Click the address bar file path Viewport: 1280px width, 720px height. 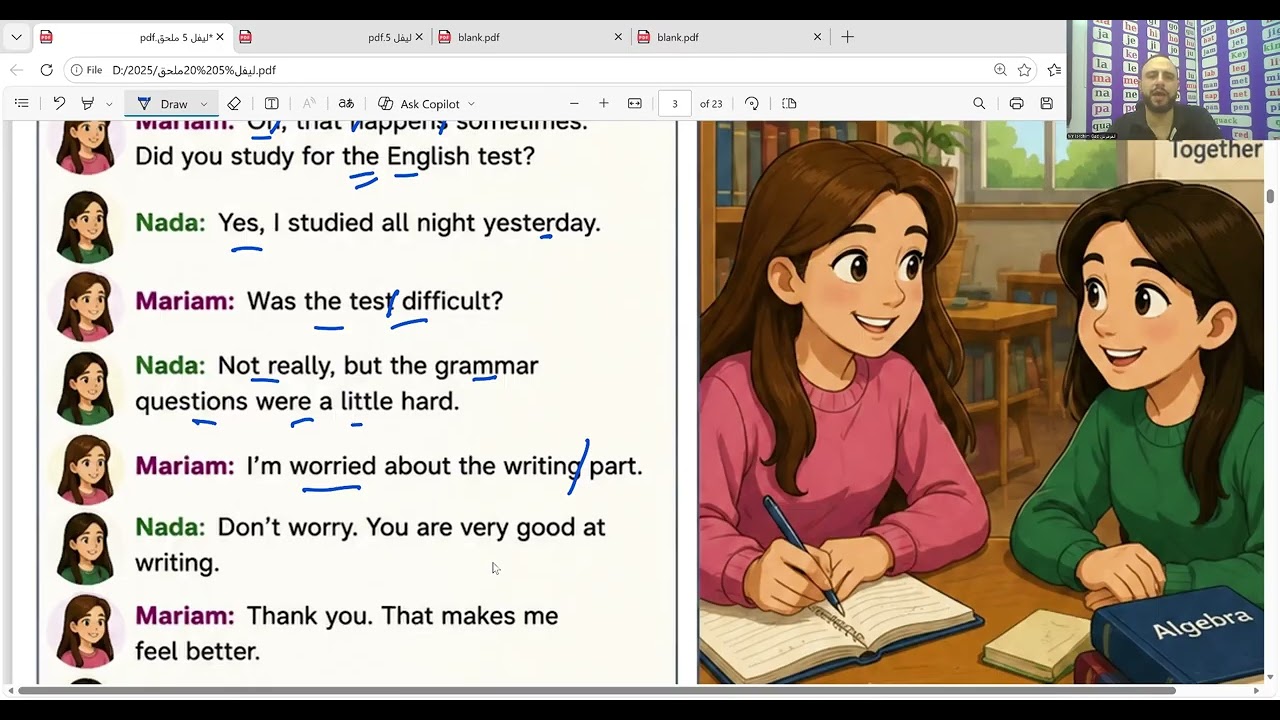(194, 70)
